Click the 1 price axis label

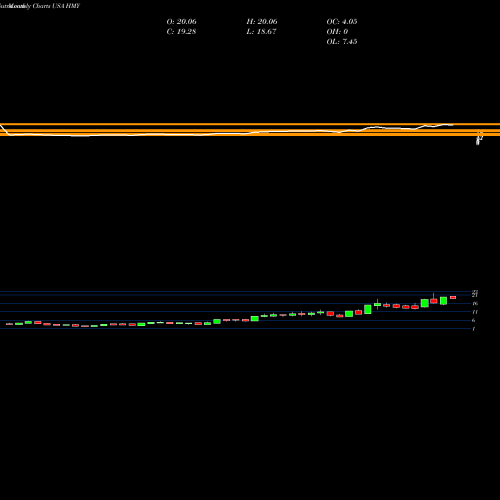pyautogui.click(x=474, y=329)
